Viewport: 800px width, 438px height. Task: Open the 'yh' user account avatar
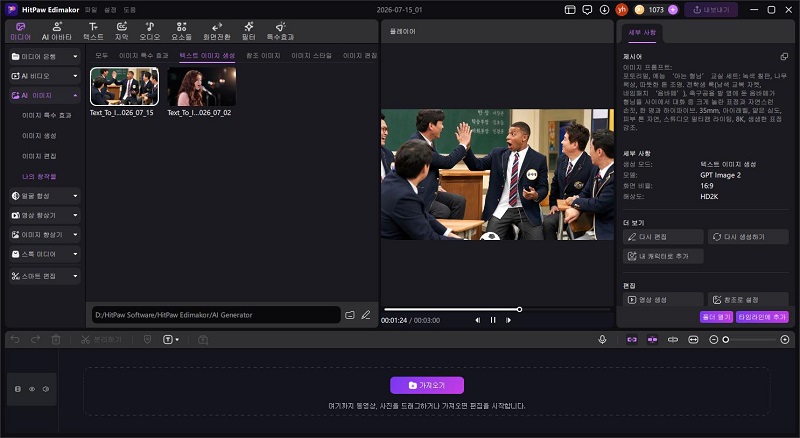pyautogui.click(x=621, y=10)
